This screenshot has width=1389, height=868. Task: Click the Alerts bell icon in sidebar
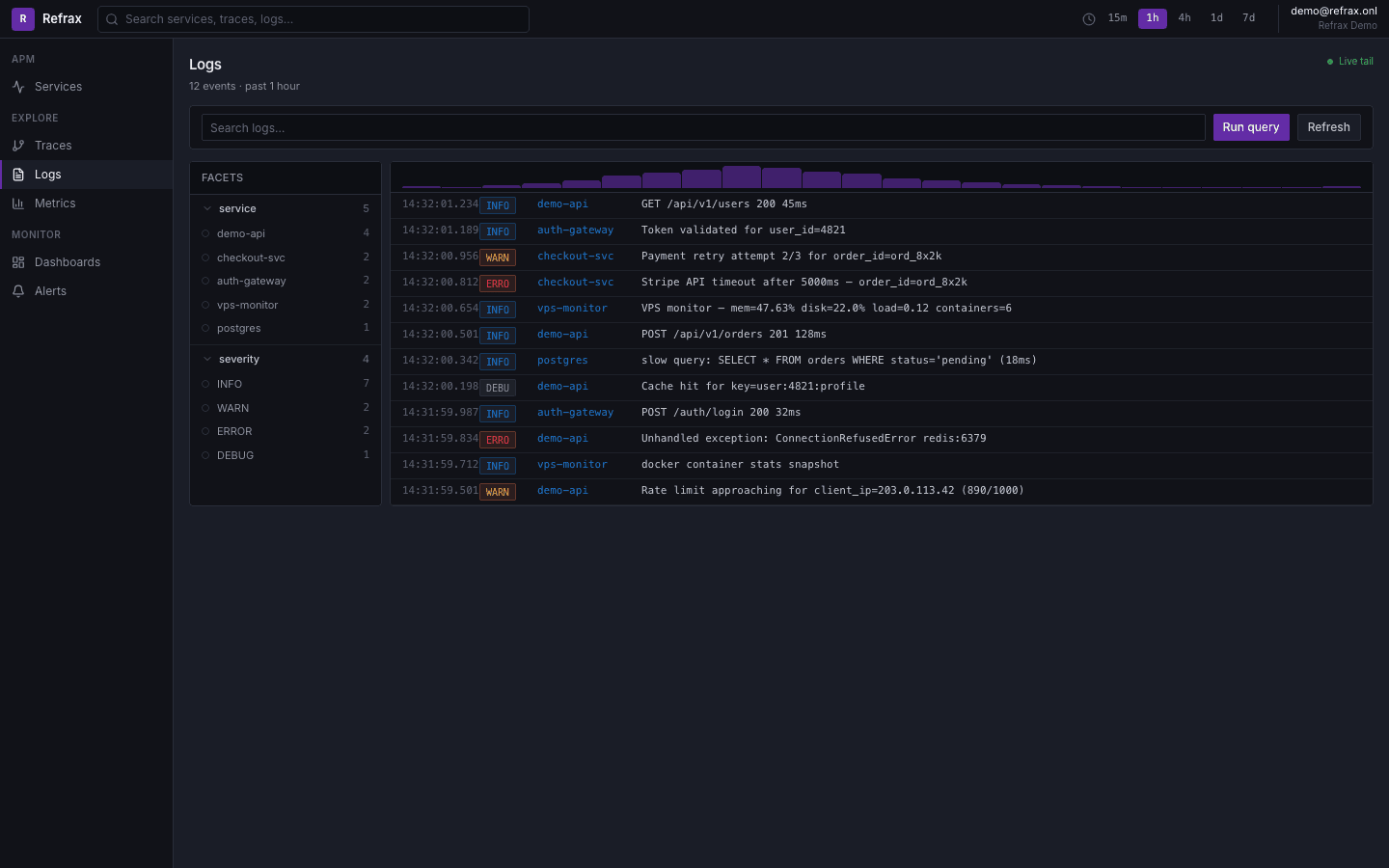[x=18, y=291]
